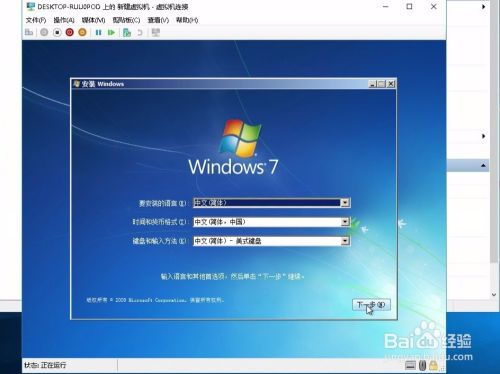This screenshot has height=374, width=500.
Task: Click the keyboard icon in the status bar
Action: pos(410,366)
